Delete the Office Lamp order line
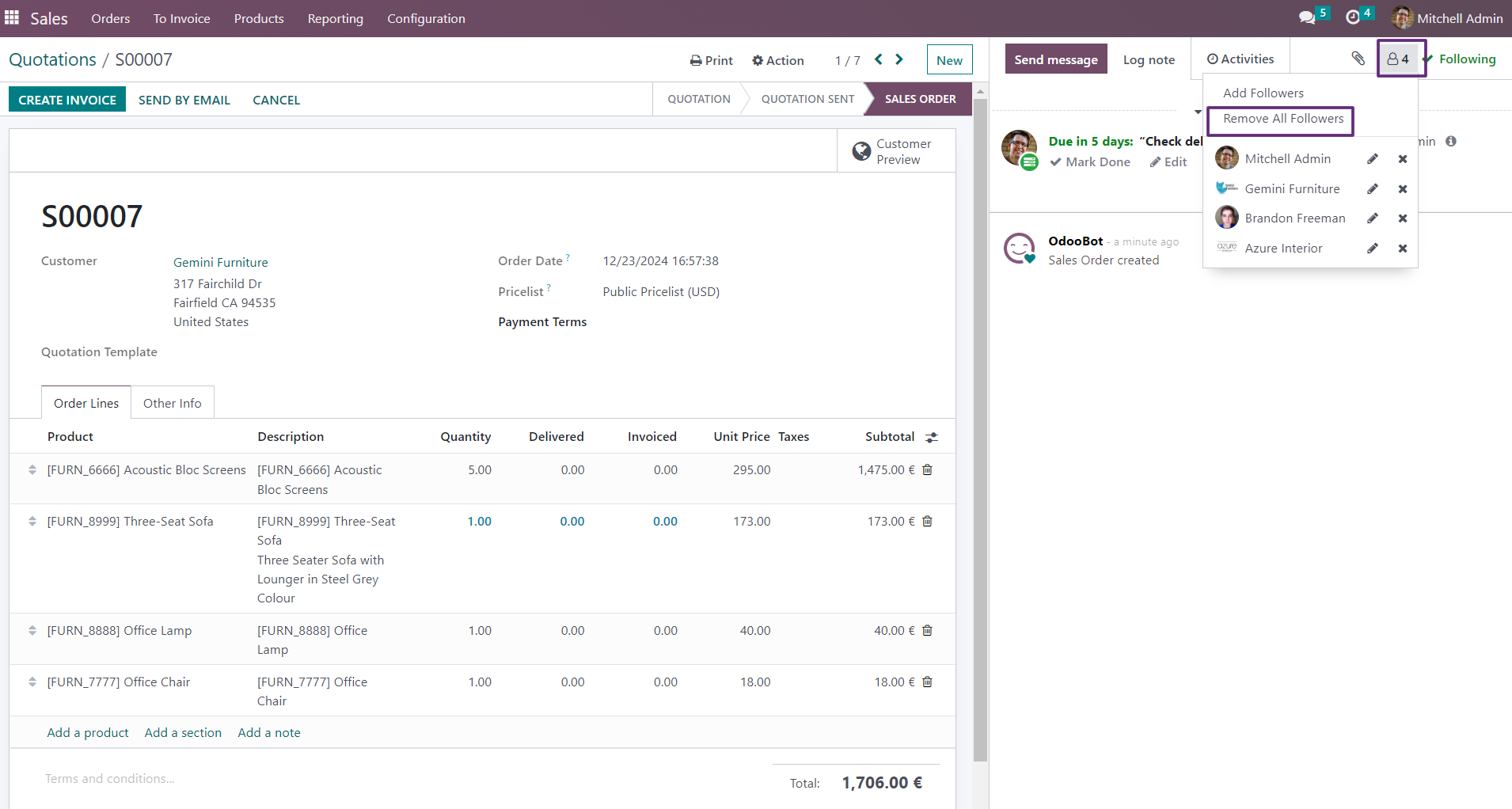The height and width of the screenshot is (809, 1512). 928,630
